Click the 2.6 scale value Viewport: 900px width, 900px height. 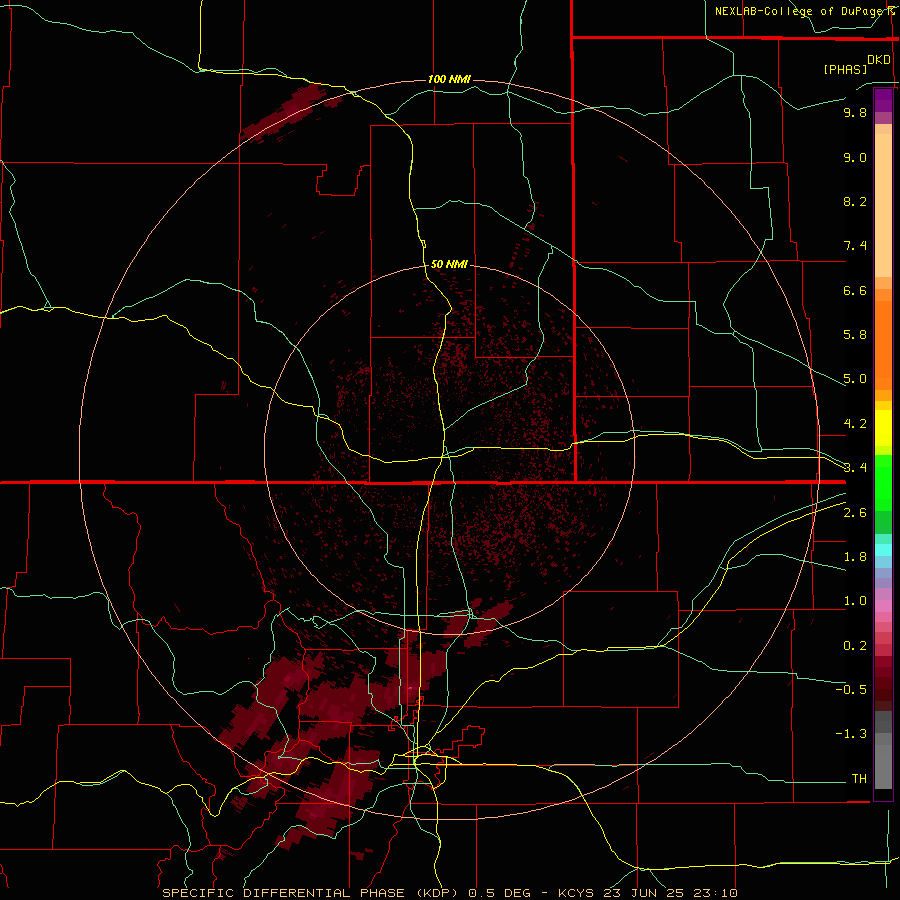(x=855, y=513)
